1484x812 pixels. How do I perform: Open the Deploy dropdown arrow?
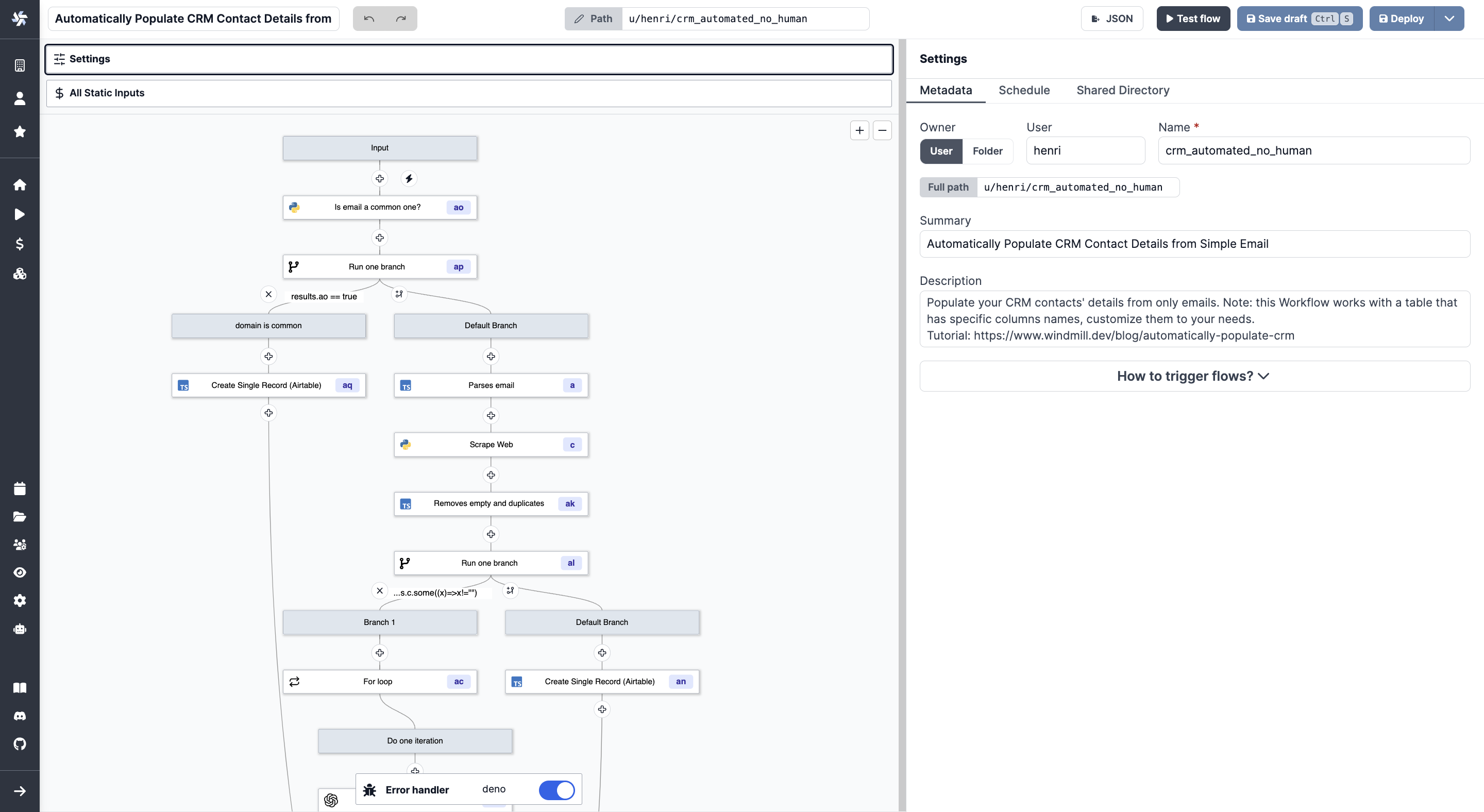pos(1449,19)
